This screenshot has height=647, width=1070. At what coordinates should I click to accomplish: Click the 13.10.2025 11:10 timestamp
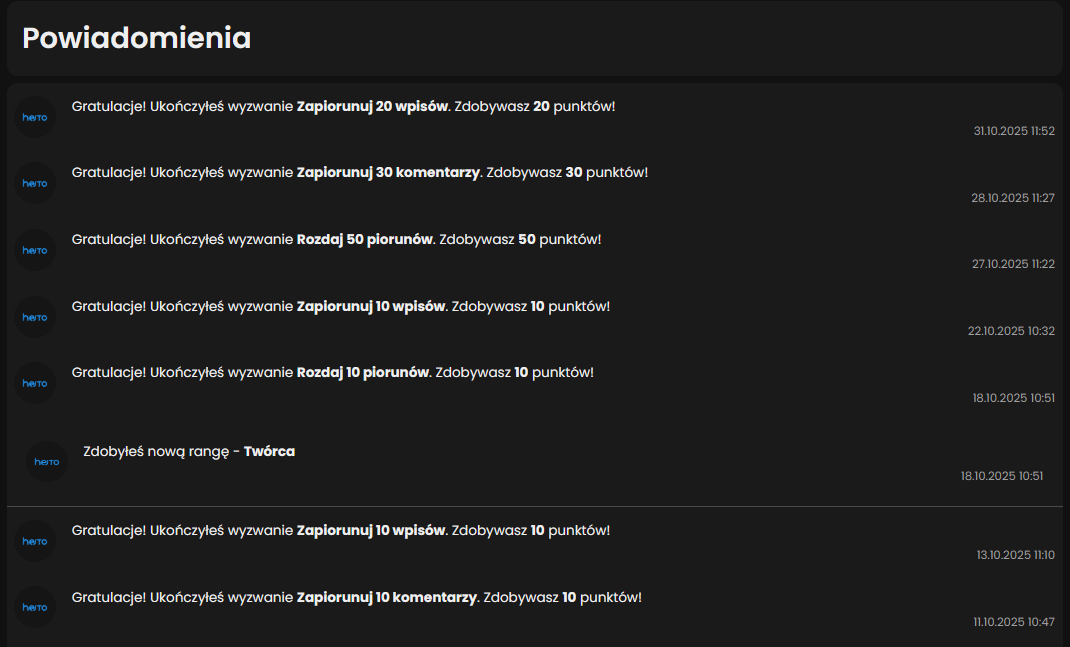tap(1015, 555)
